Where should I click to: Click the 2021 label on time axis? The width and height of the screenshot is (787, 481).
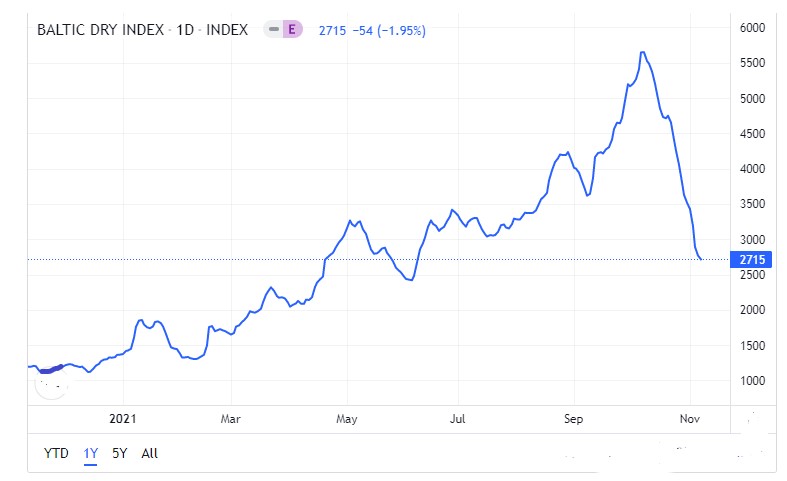click(x=122, y=418)
